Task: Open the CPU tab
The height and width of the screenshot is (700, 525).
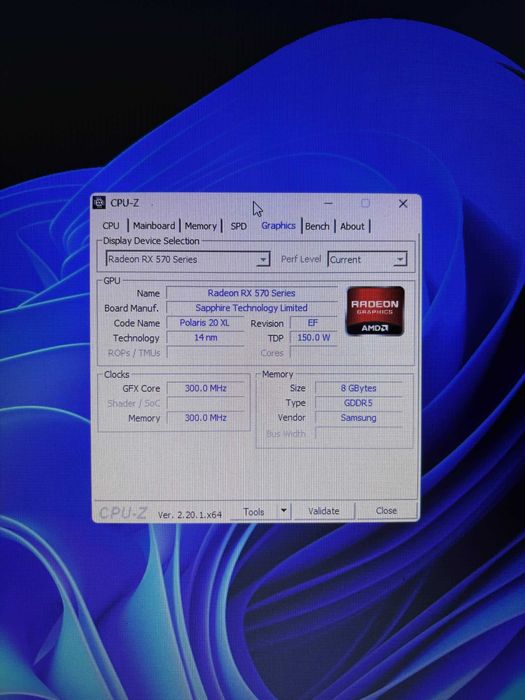Action: (111, 226)
